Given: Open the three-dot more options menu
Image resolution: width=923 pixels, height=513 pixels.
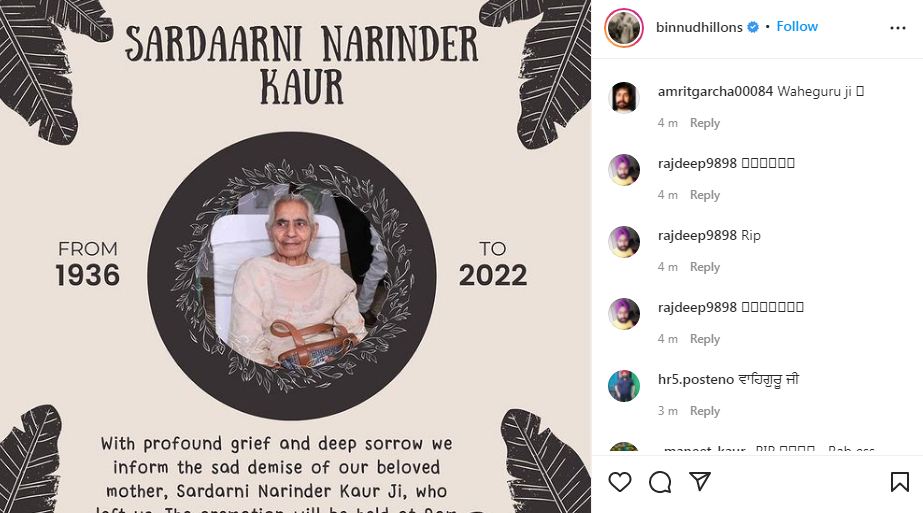Looking at the screenshot, I should [898, 28].
